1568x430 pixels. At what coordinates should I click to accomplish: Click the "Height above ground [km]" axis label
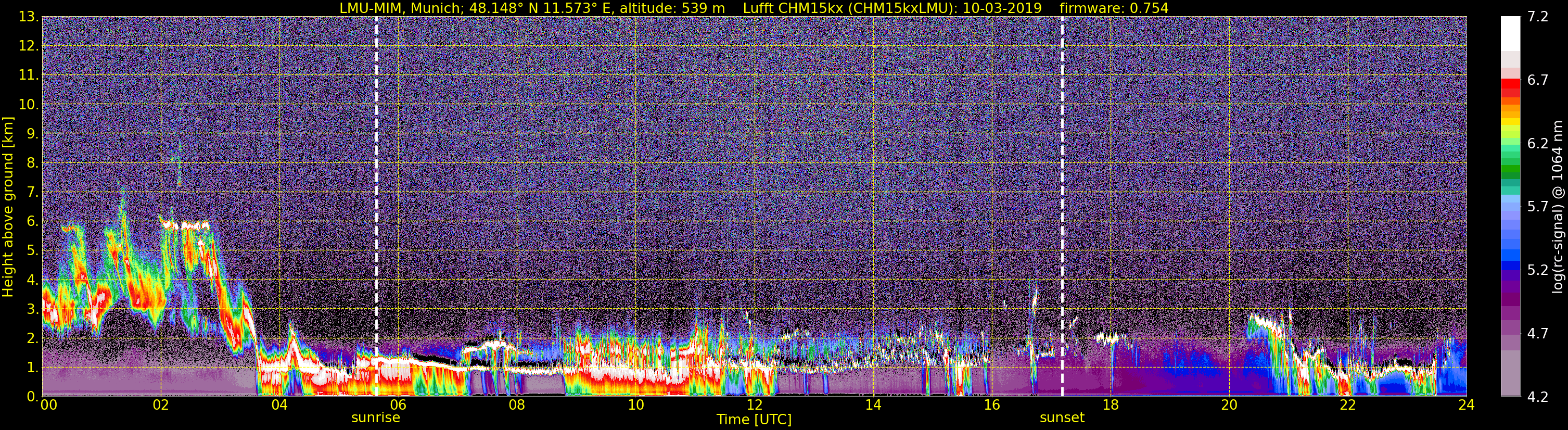coord(8,207)
